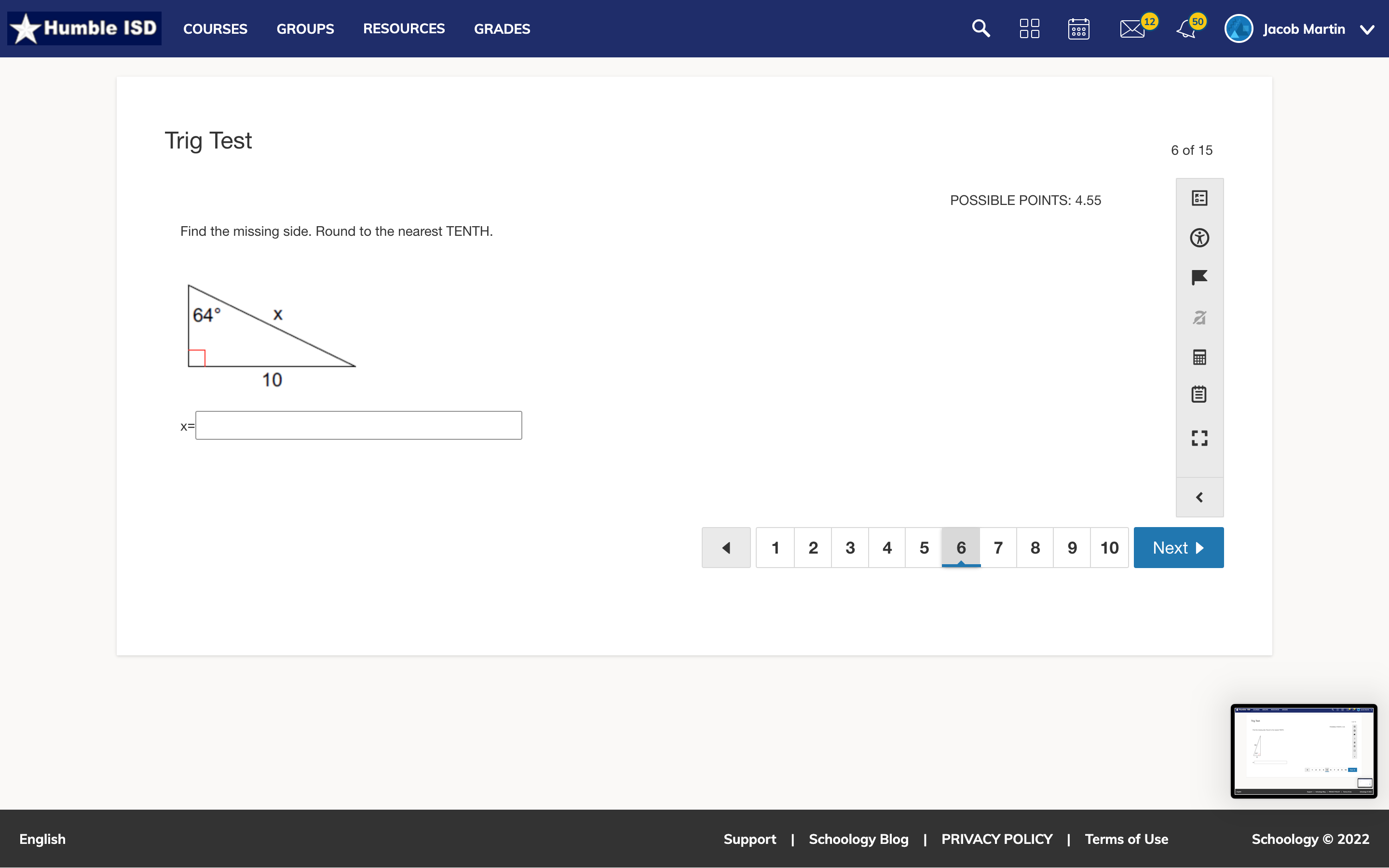Open the Jacob Martin account dropdown
This screenshot has height=868, width=1389.
pos(1304,29)
